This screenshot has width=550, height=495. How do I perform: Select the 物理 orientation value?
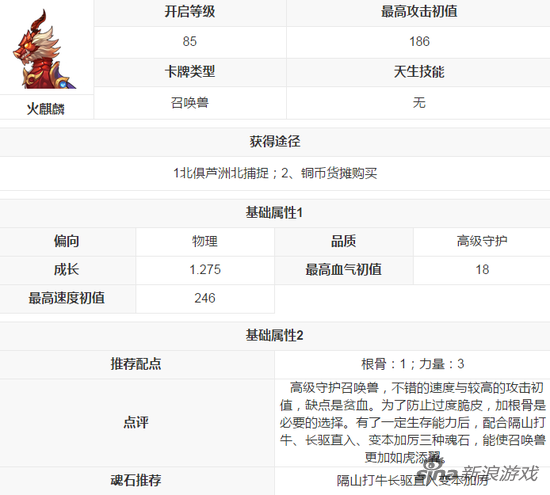coord(205,241)
